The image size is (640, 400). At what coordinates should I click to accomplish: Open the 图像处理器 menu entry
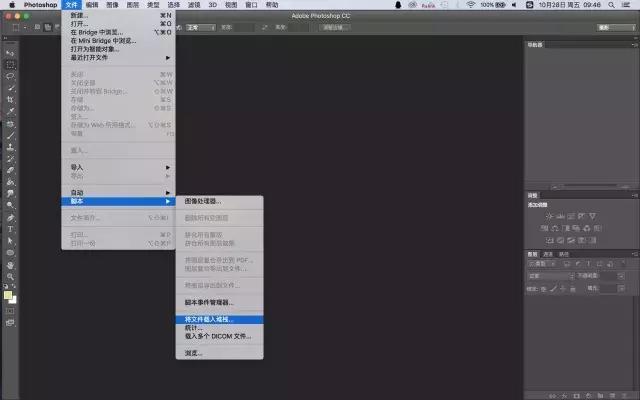pos(204,201)
